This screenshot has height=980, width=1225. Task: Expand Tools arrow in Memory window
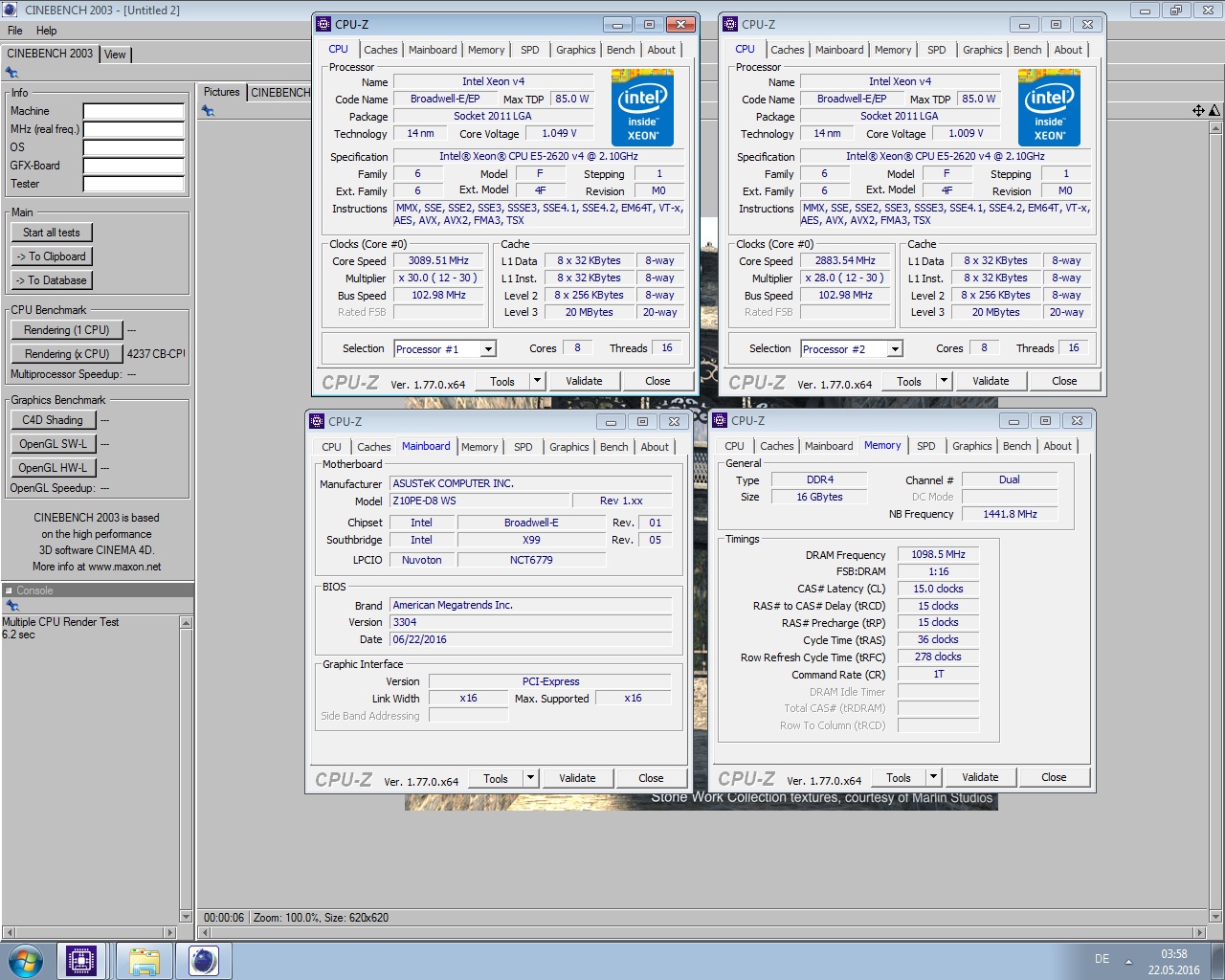(x=933, y=777)
